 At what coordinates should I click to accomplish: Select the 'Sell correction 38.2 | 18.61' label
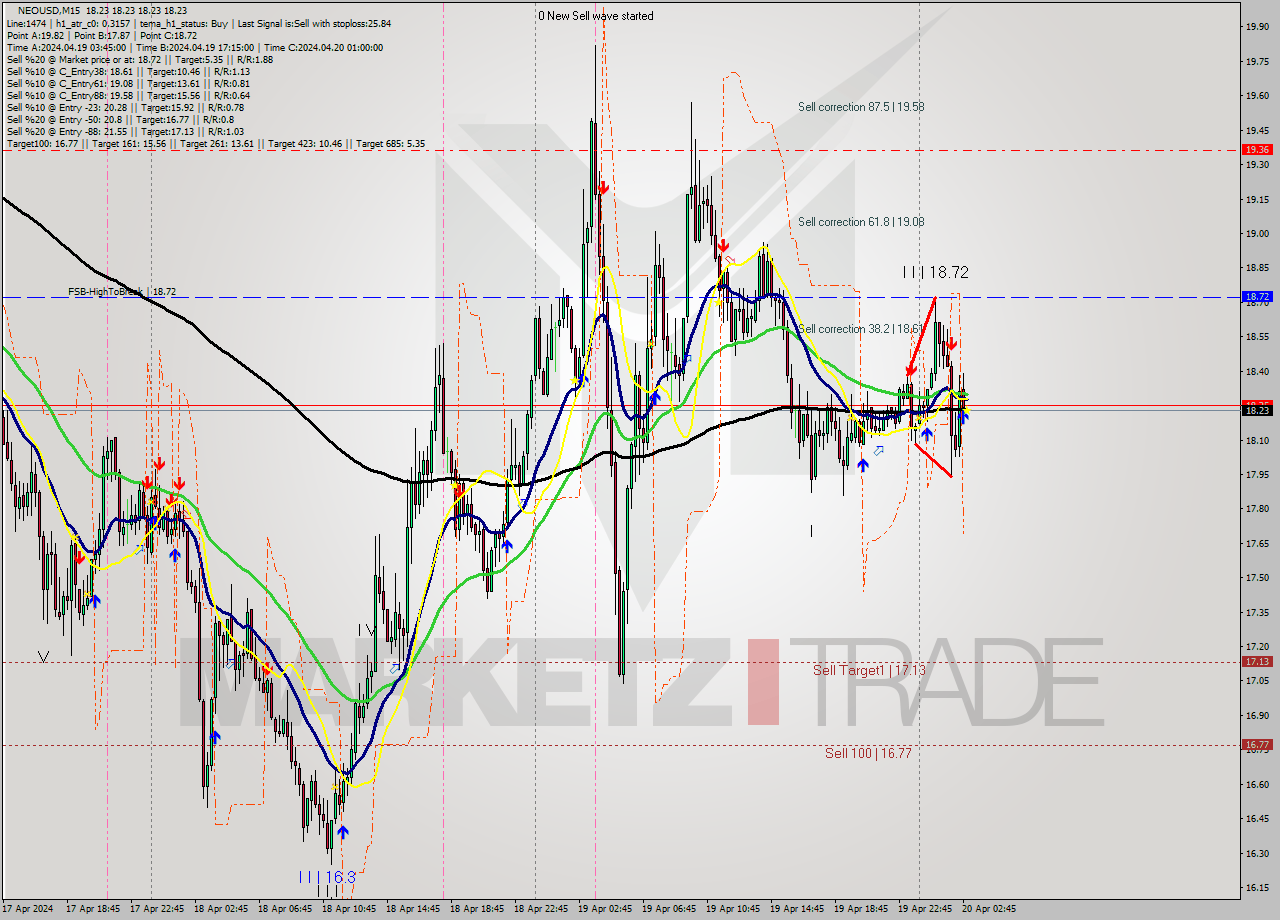coord(861,329)
